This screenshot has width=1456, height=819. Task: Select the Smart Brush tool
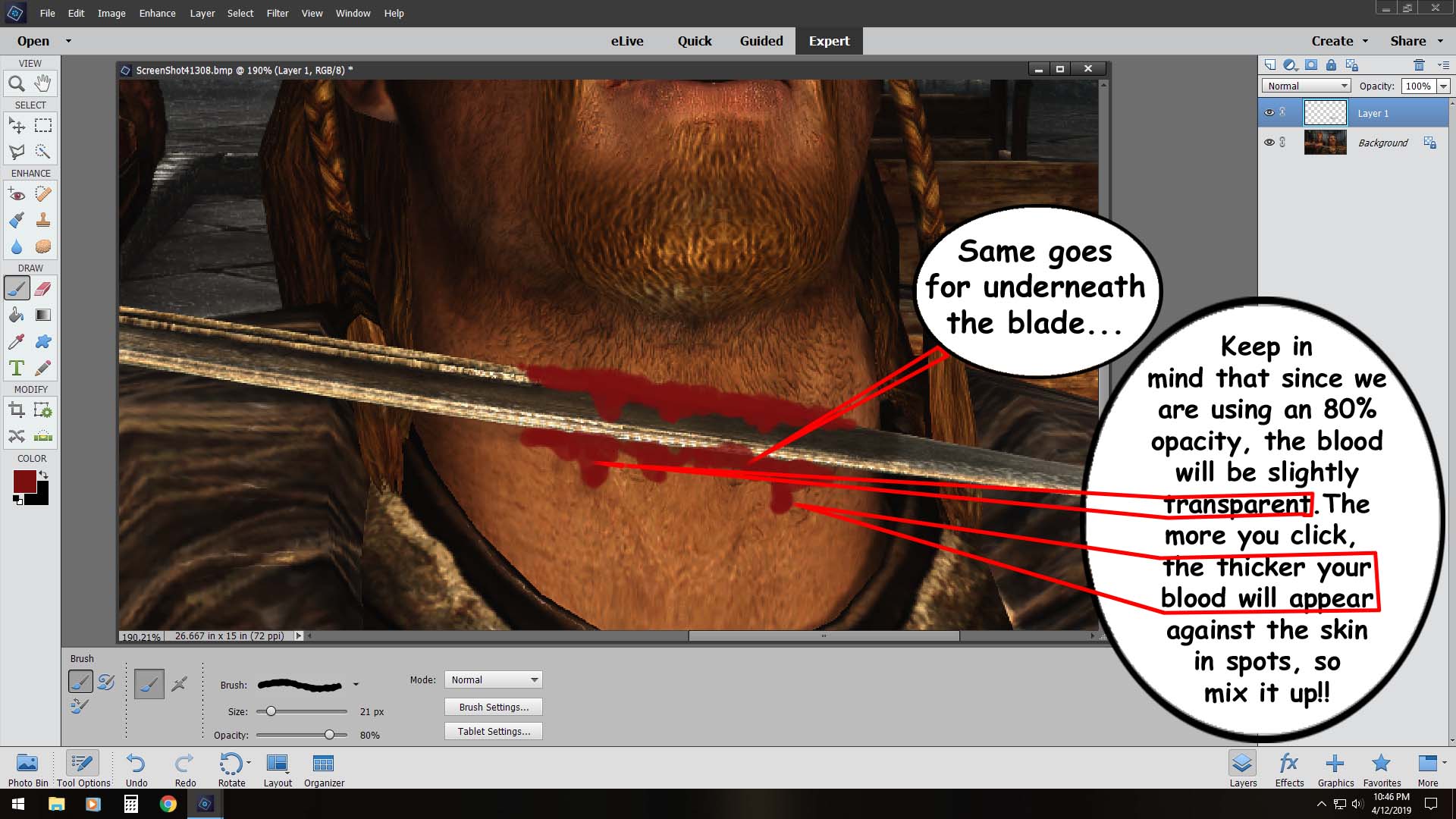[17, 221]
